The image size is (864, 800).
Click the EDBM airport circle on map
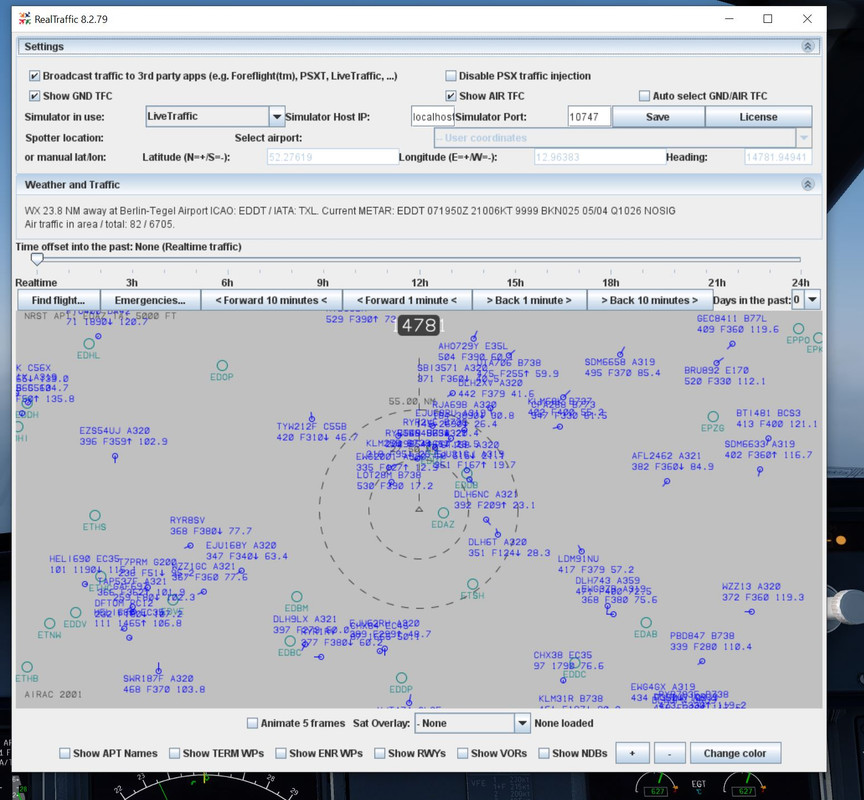click(x=296, y=597)
